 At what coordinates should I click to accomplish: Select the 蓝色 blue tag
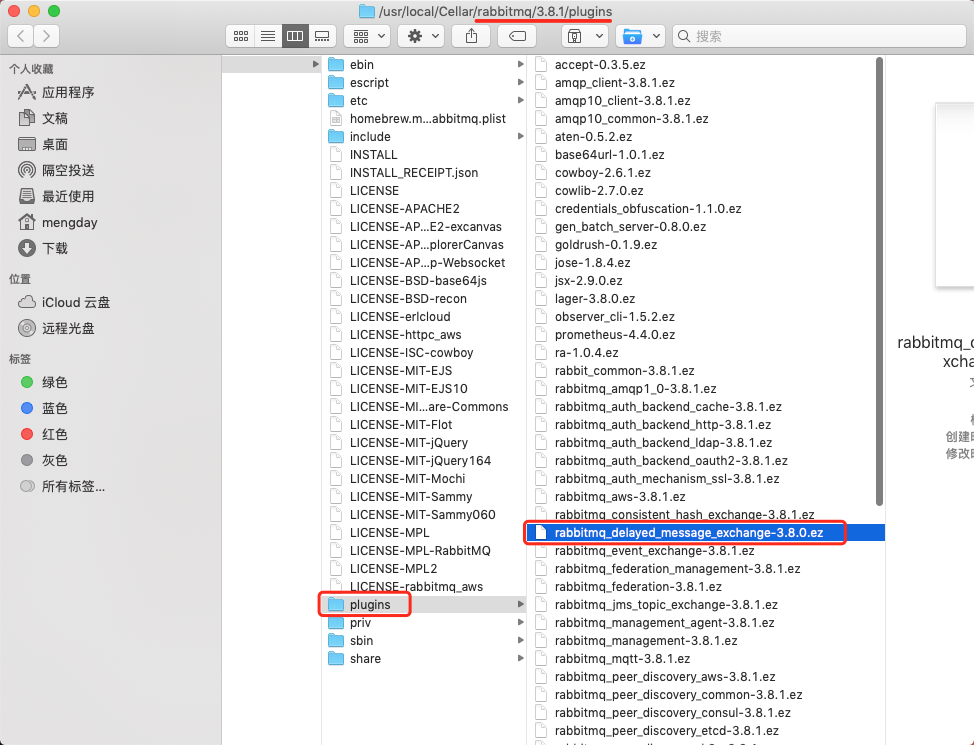tap(43, 408)
